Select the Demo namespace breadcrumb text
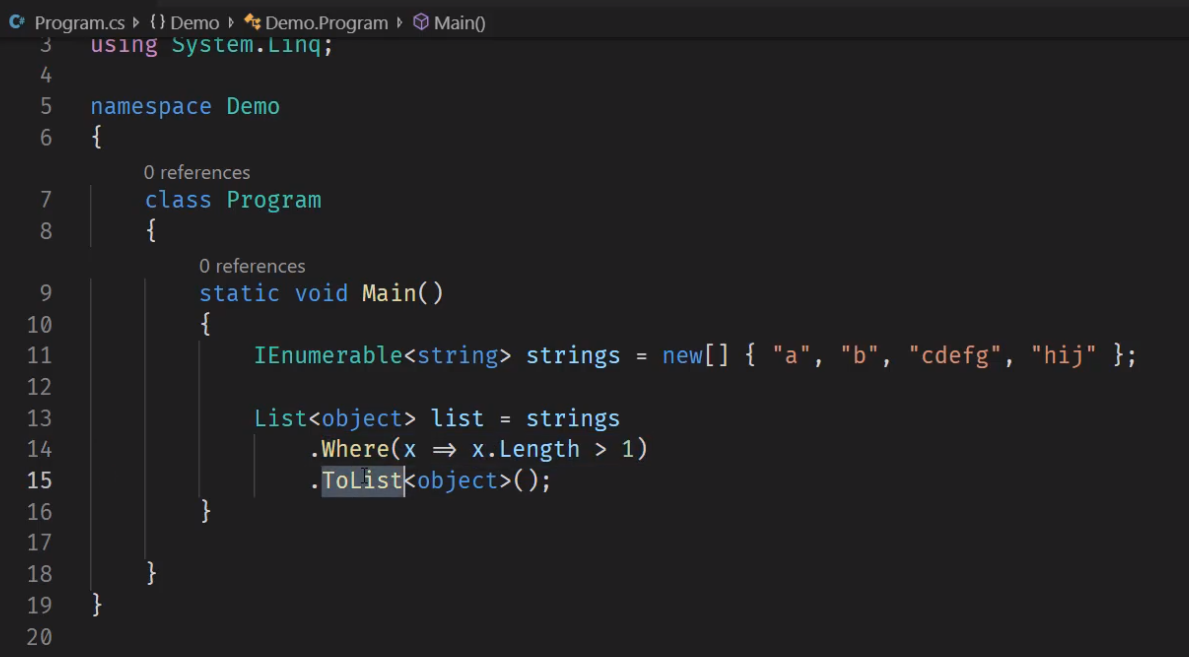The width and height of the screenshot is (1189, 657). pos(195,22)
